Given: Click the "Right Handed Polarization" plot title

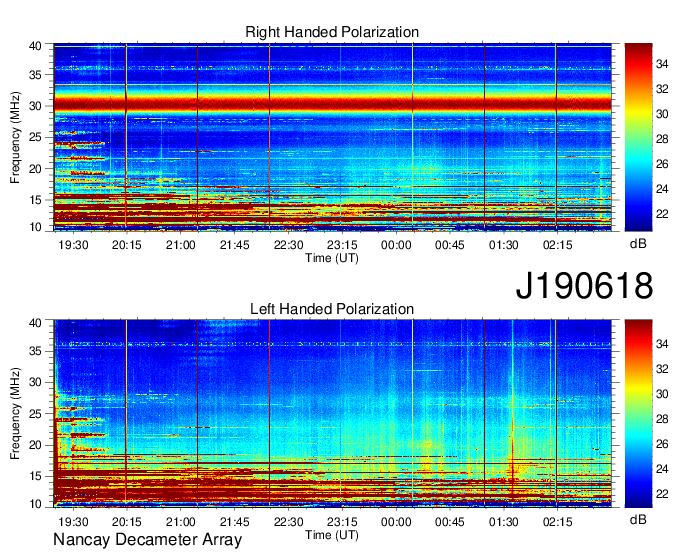Looking at the screenshot, I should (x=332, y=32).
